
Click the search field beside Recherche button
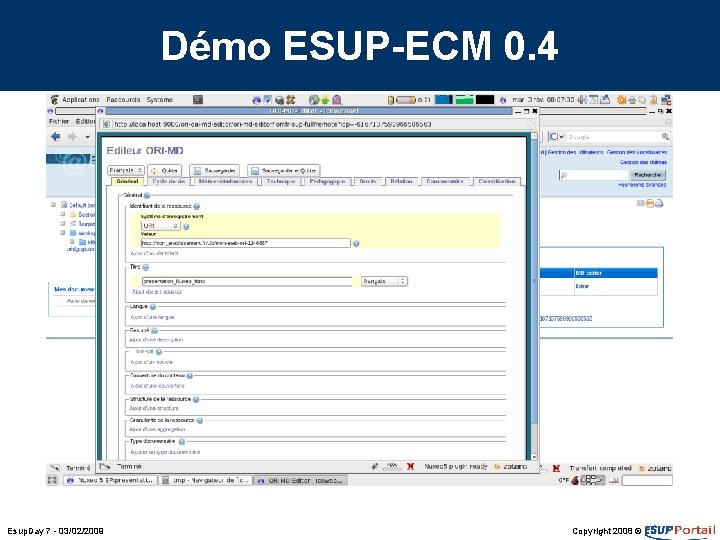click(x=594, y=175)
